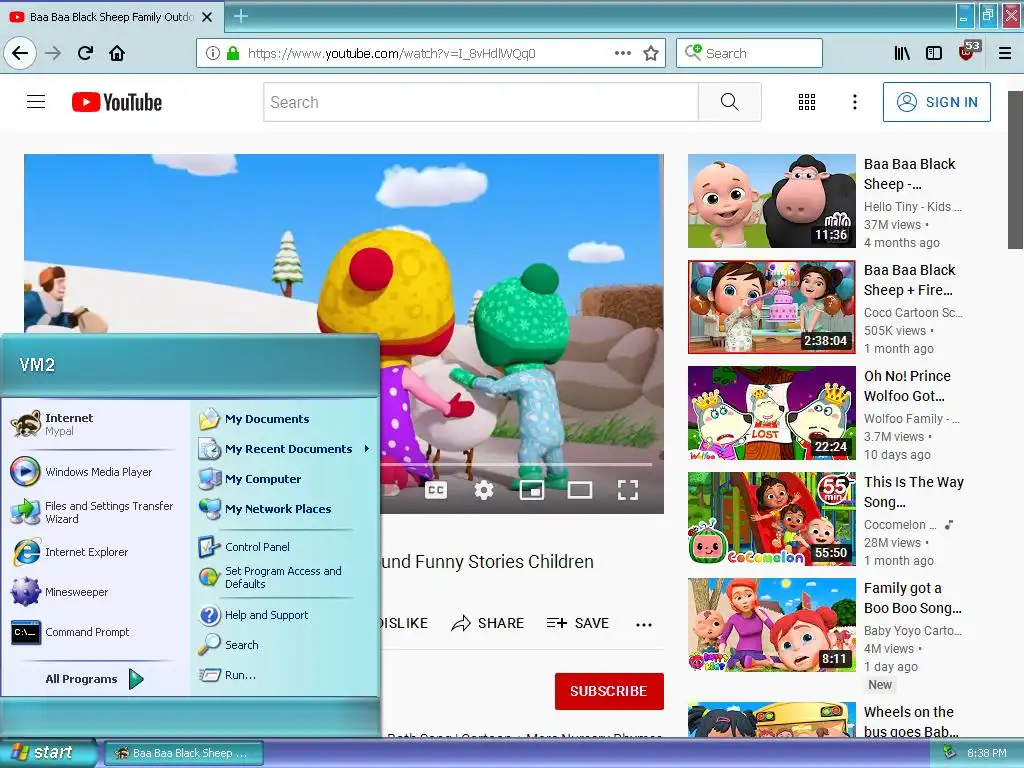The image size is (1024, 768).
Task: Toggle the browser sidebar view
Action: pos(934,53)
